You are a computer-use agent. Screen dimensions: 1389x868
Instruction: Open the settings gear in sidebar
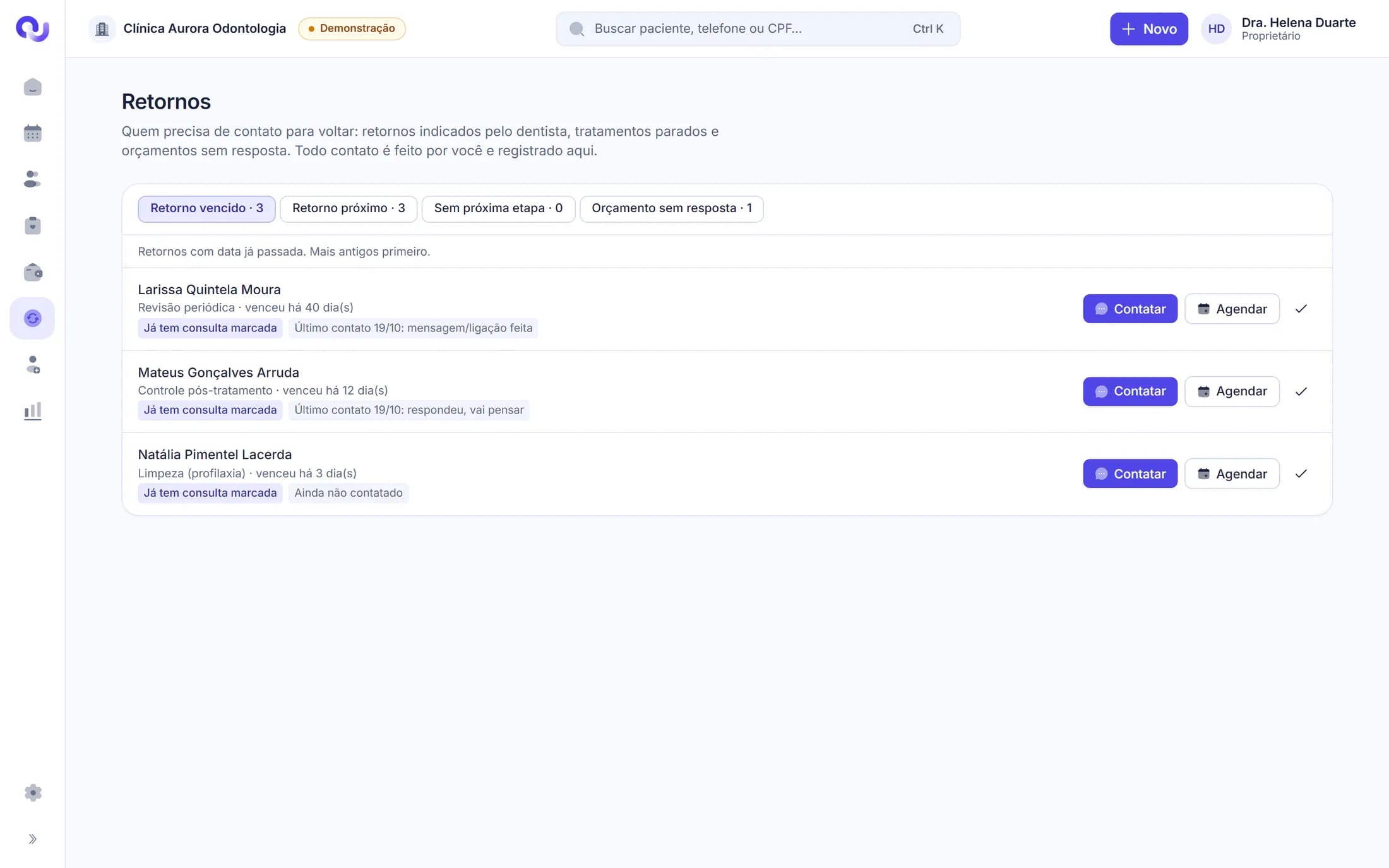pos(32,793)
